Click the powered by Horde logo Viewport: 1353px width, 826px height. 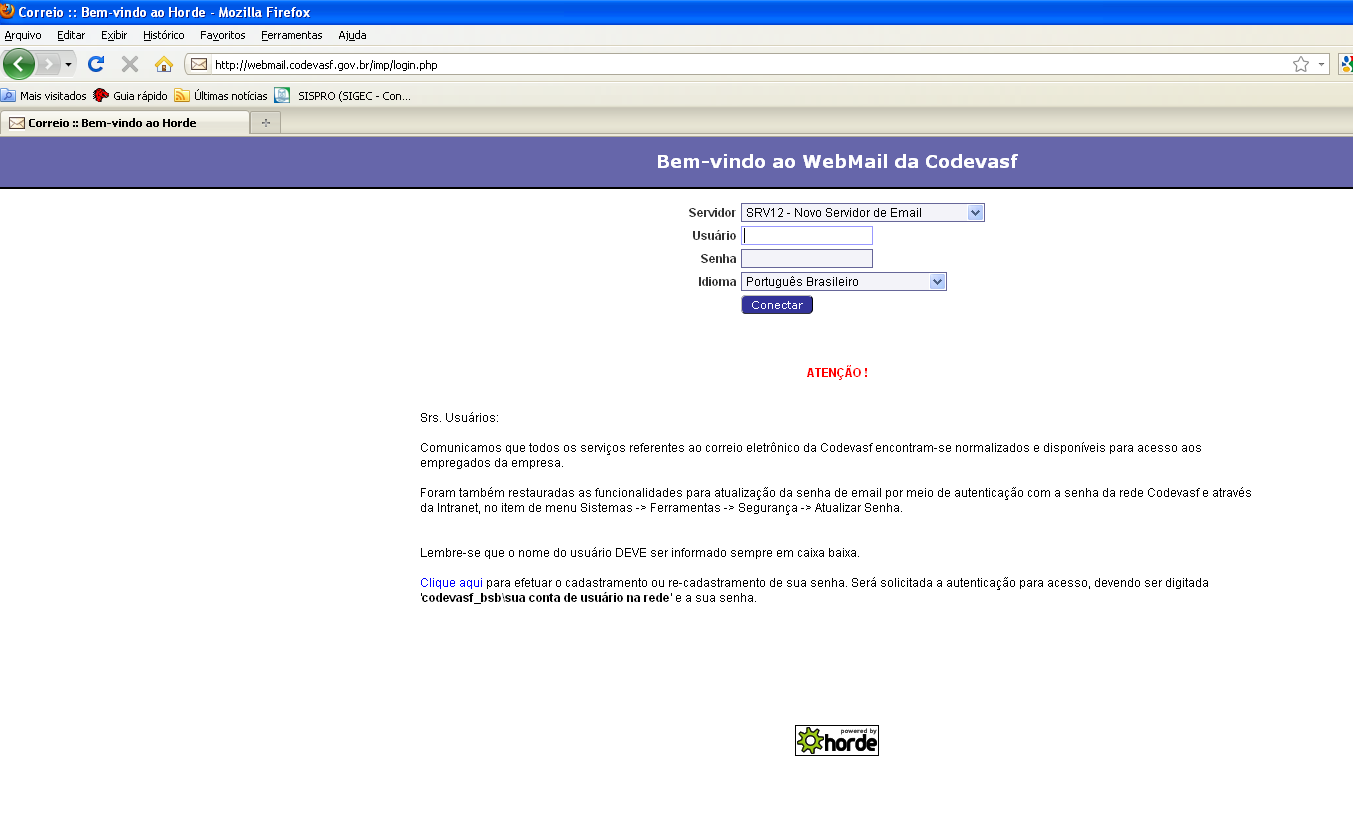click(x=837, y=740)
